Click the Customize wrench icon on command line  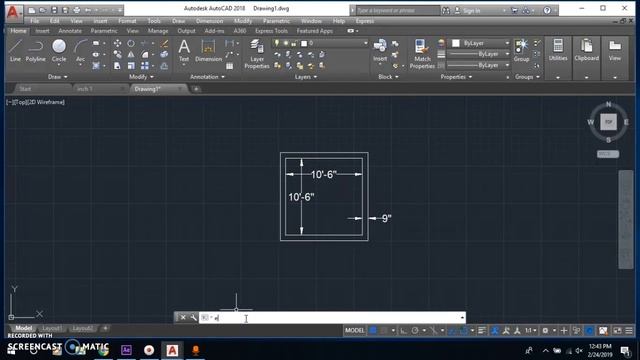point(193,317)
